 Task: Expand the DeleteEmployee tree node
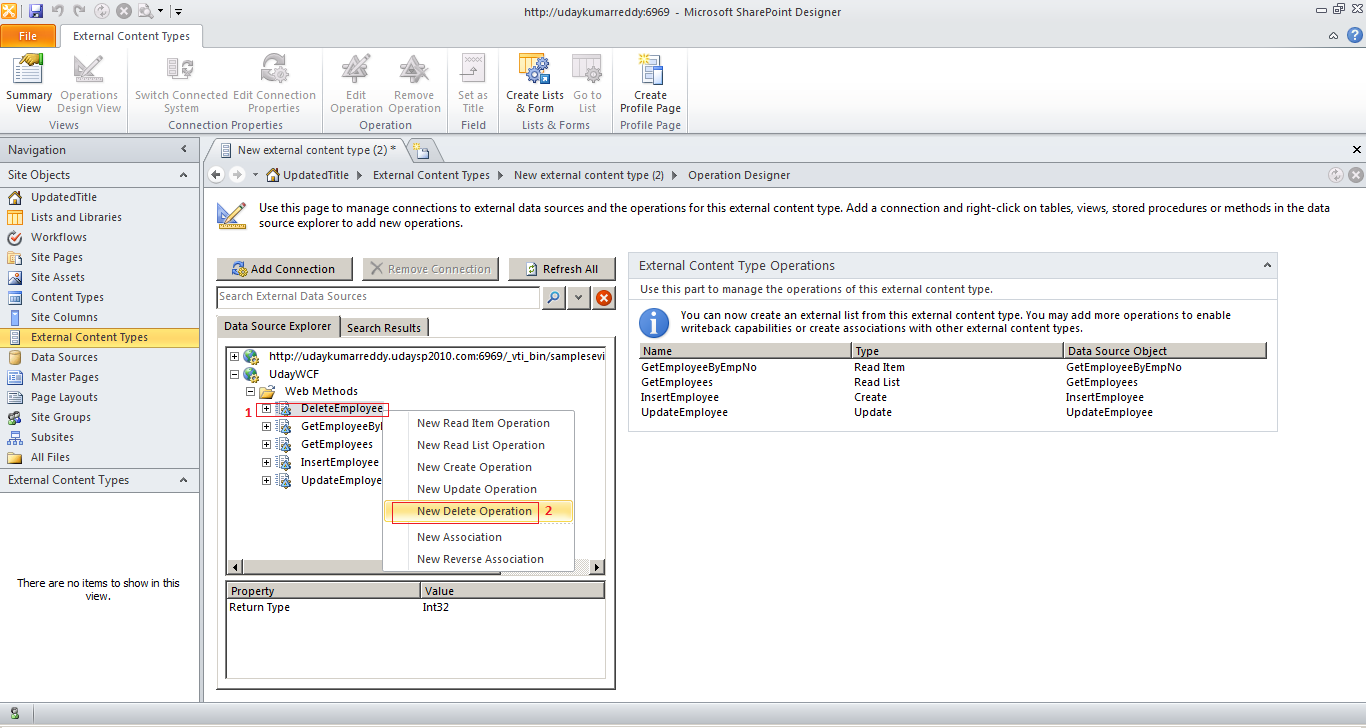pyautogui.click(x=266, y=408)
